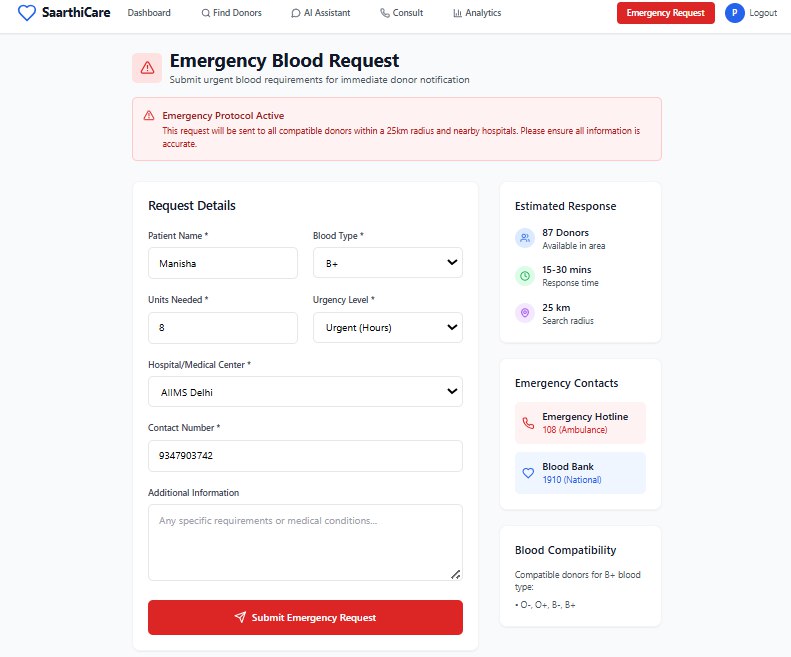Screen dimensions: 791x657
Task: Click the purple location pin search radius icon
Action: tap(525, 313)
